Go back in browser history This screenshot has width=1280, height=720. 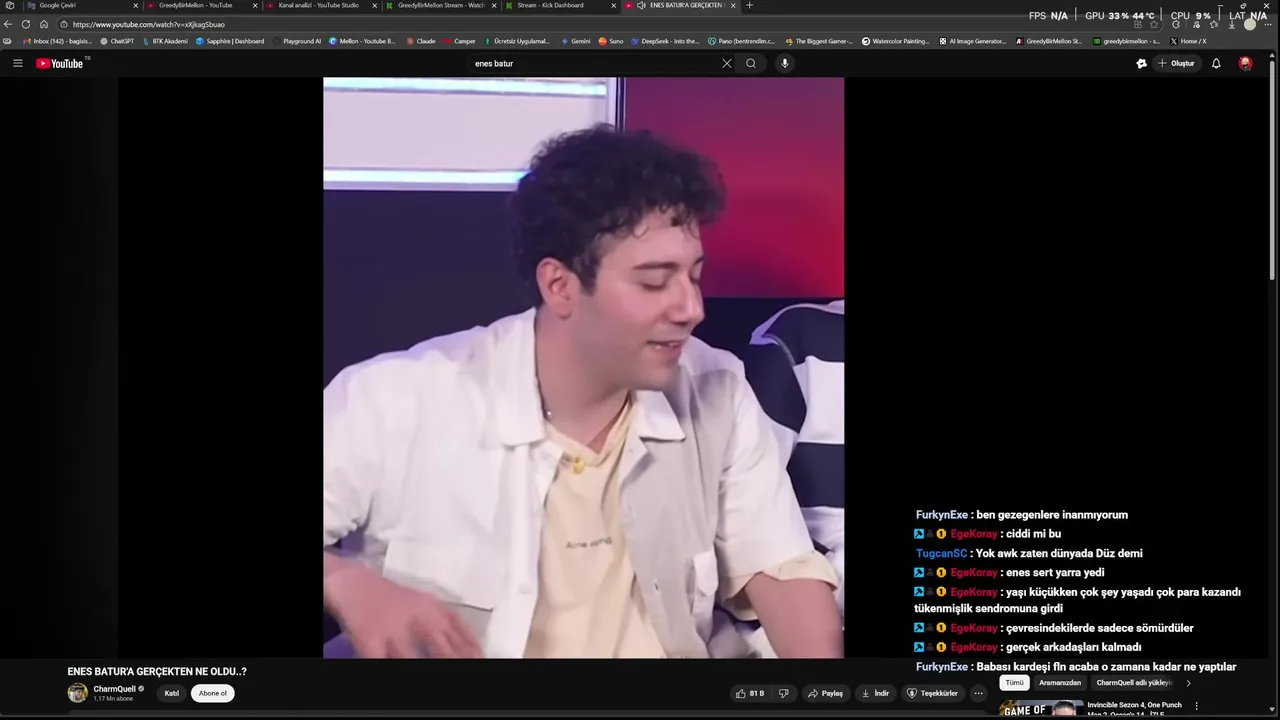click(x=8, y=24)
